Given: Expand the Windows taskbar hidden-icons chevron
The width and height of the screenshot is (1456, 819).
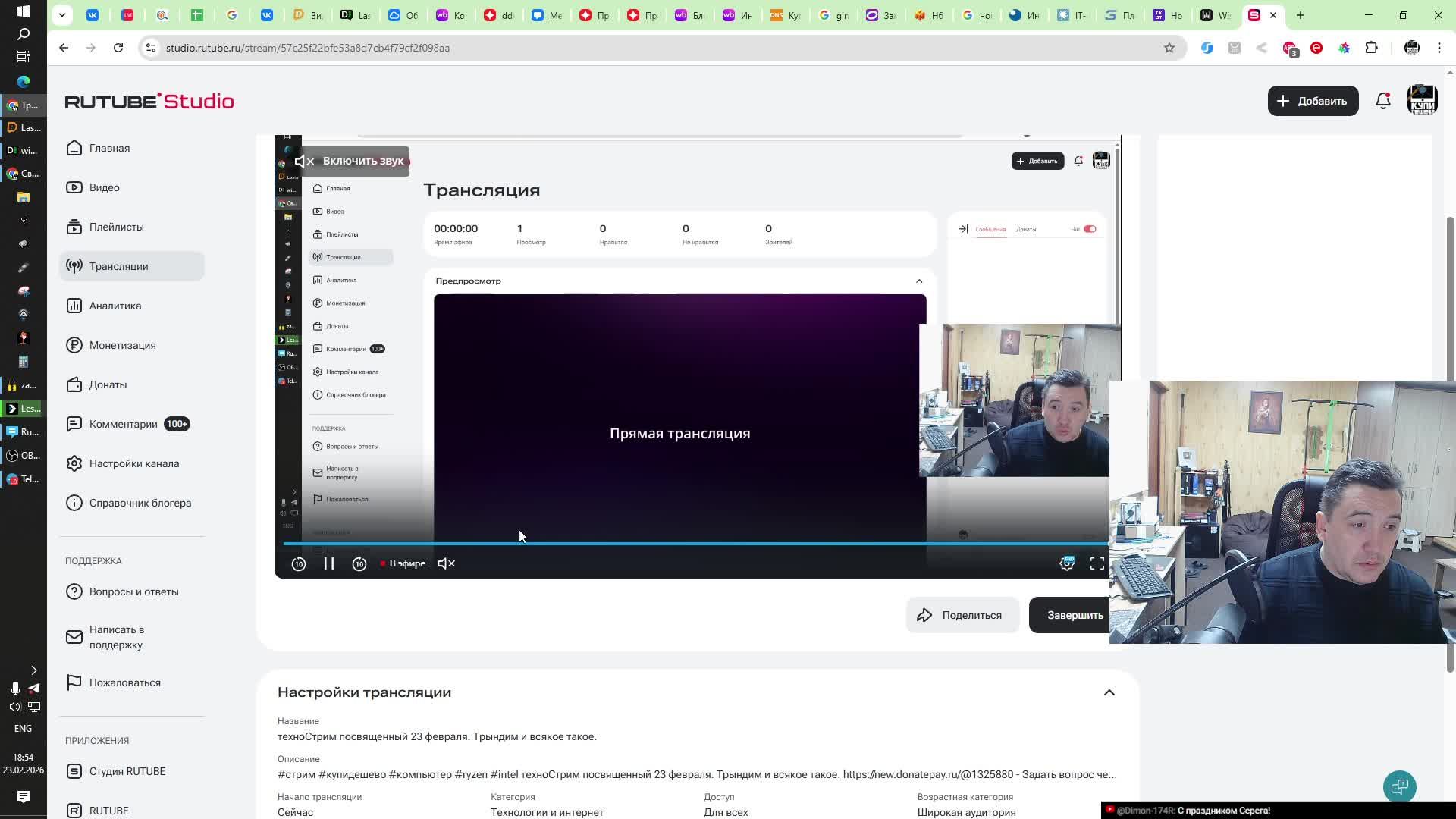Looking at the screenshot, I should 33,670.
